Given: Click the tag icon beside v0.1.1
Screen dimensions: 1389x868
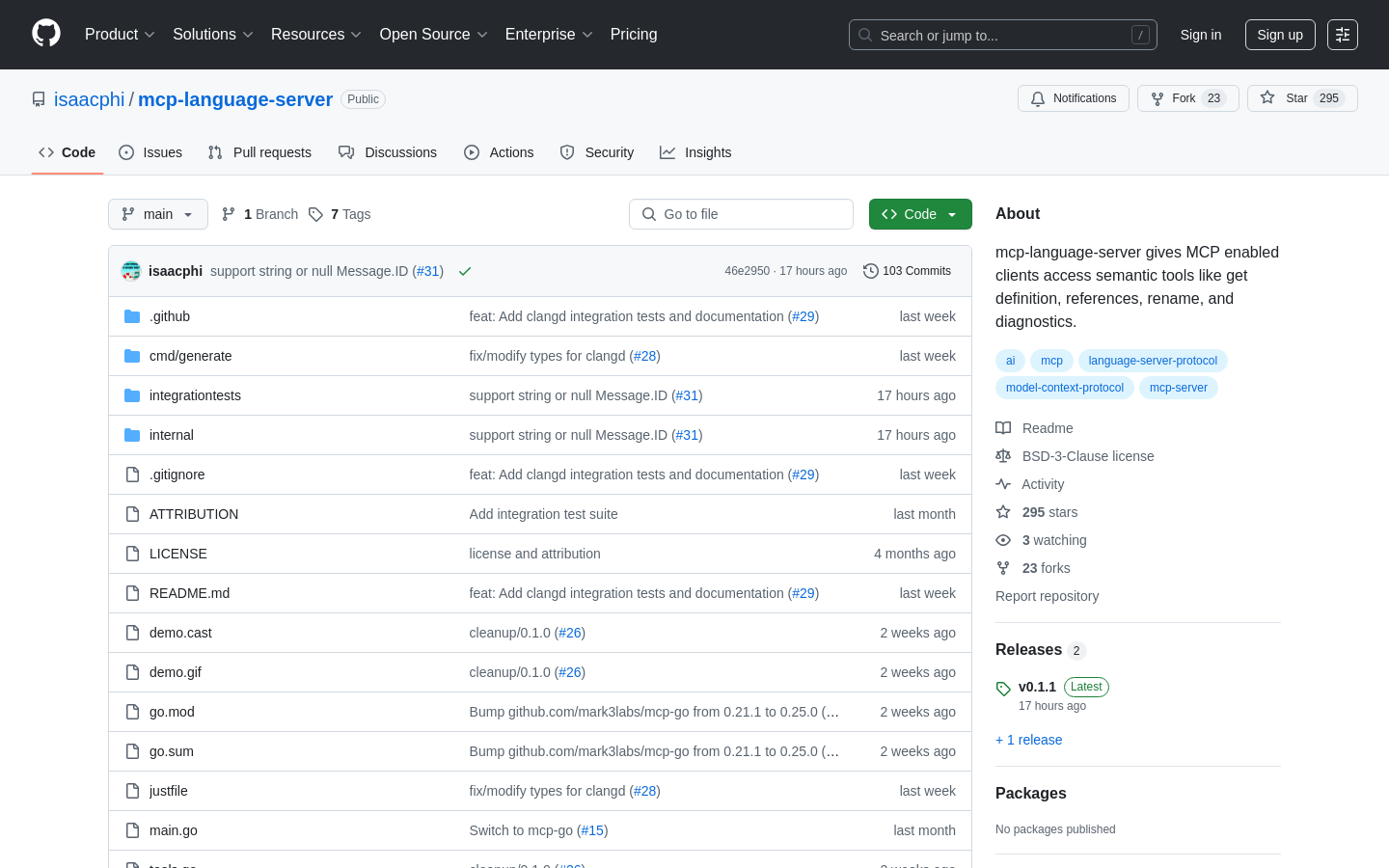Looking at the screenshot, I should tap(1003, 689).
